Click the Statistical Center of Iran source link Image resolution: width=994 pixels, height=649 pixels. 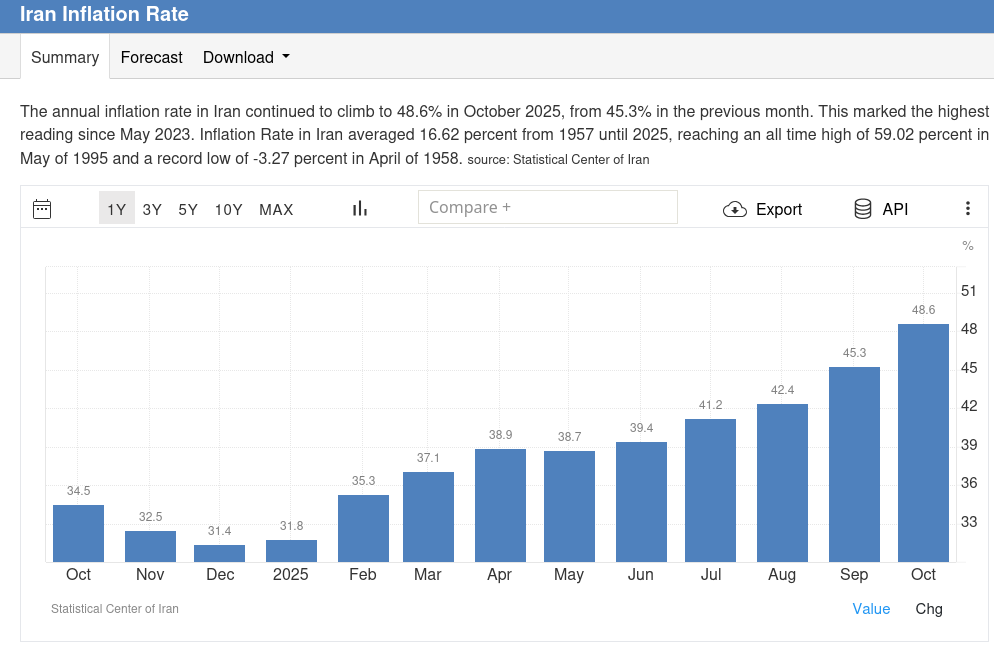tap(581, 160)
